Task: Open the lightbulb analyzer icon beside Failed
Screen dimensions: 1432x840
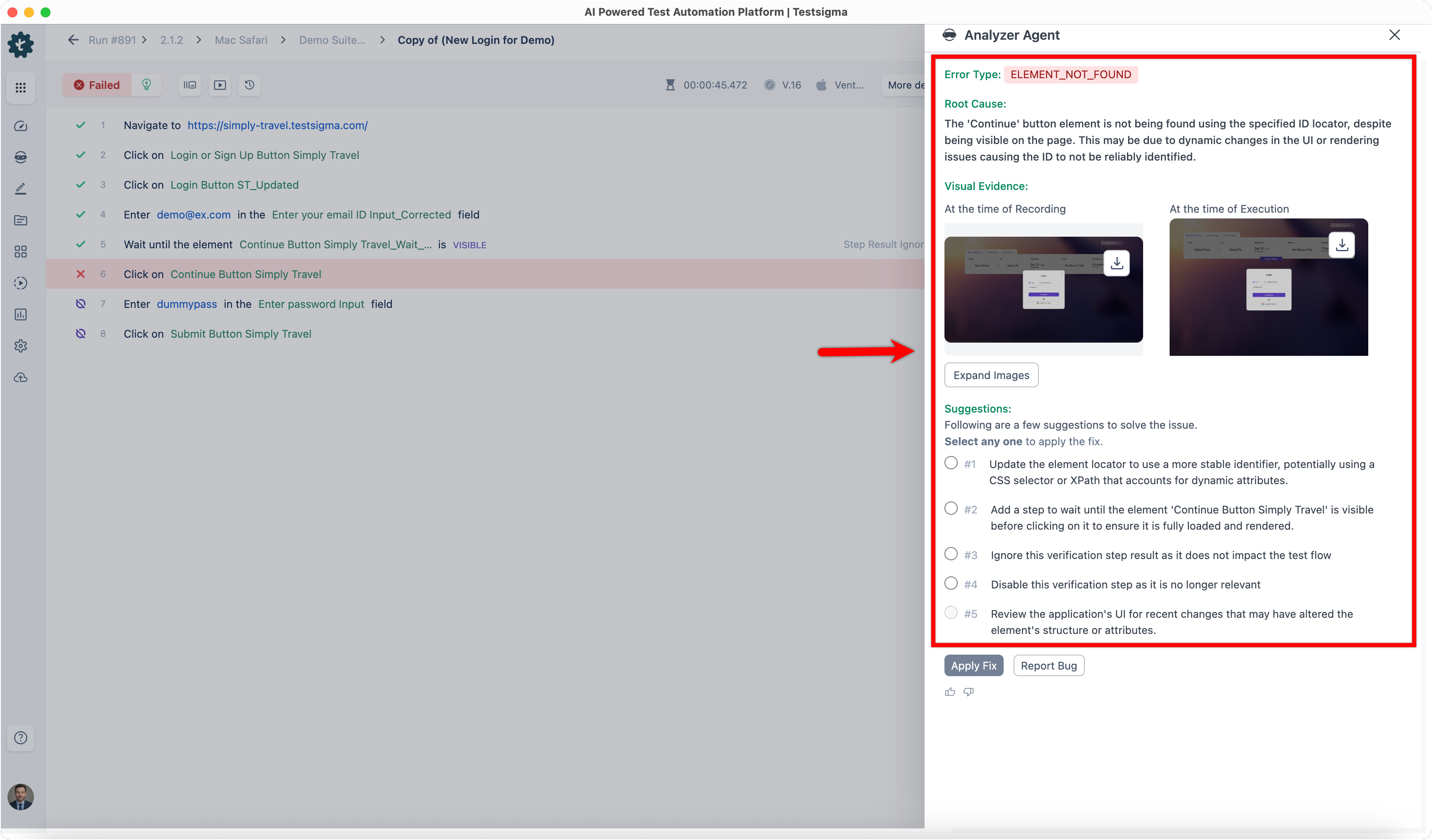Action: [146, 85]
